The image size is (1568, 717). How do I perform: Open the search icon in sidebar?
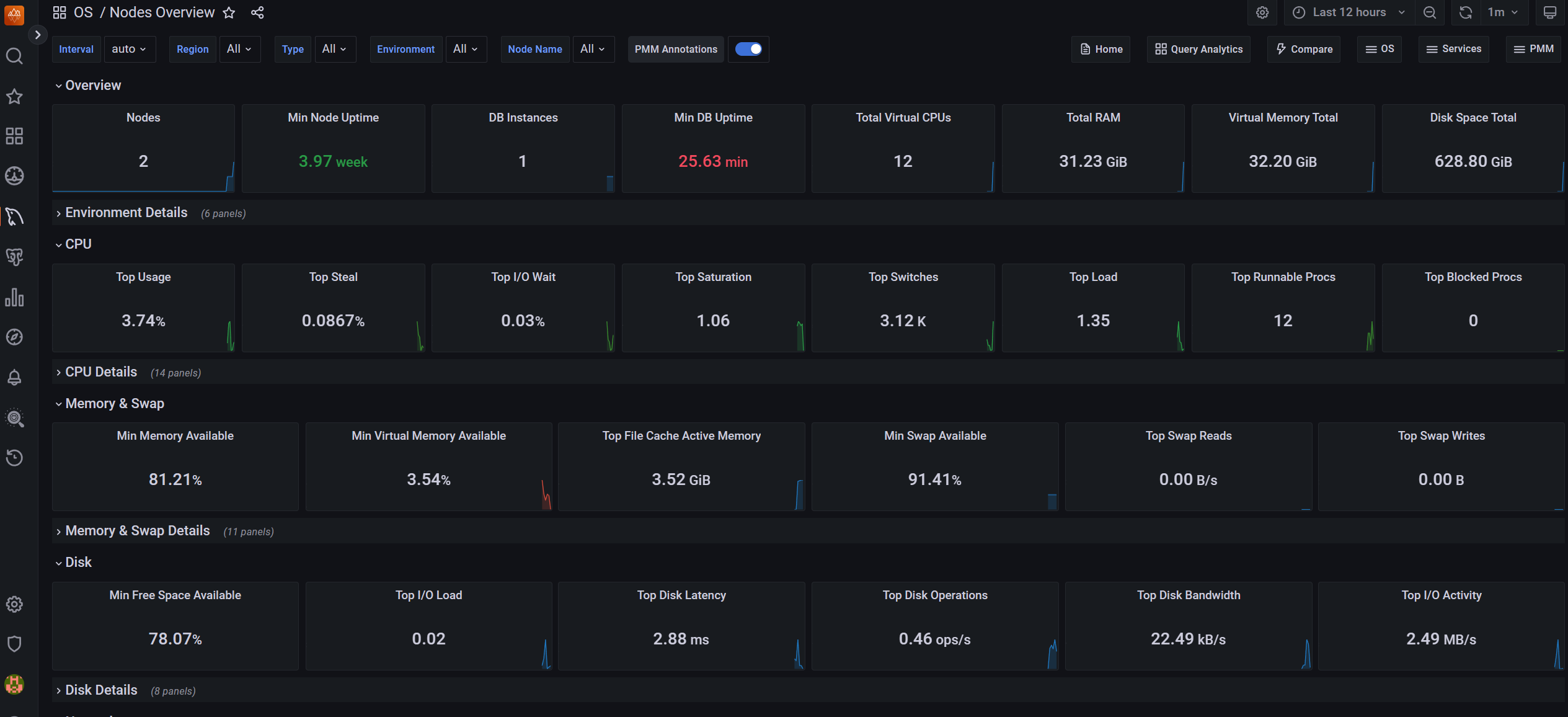point(14,56)
